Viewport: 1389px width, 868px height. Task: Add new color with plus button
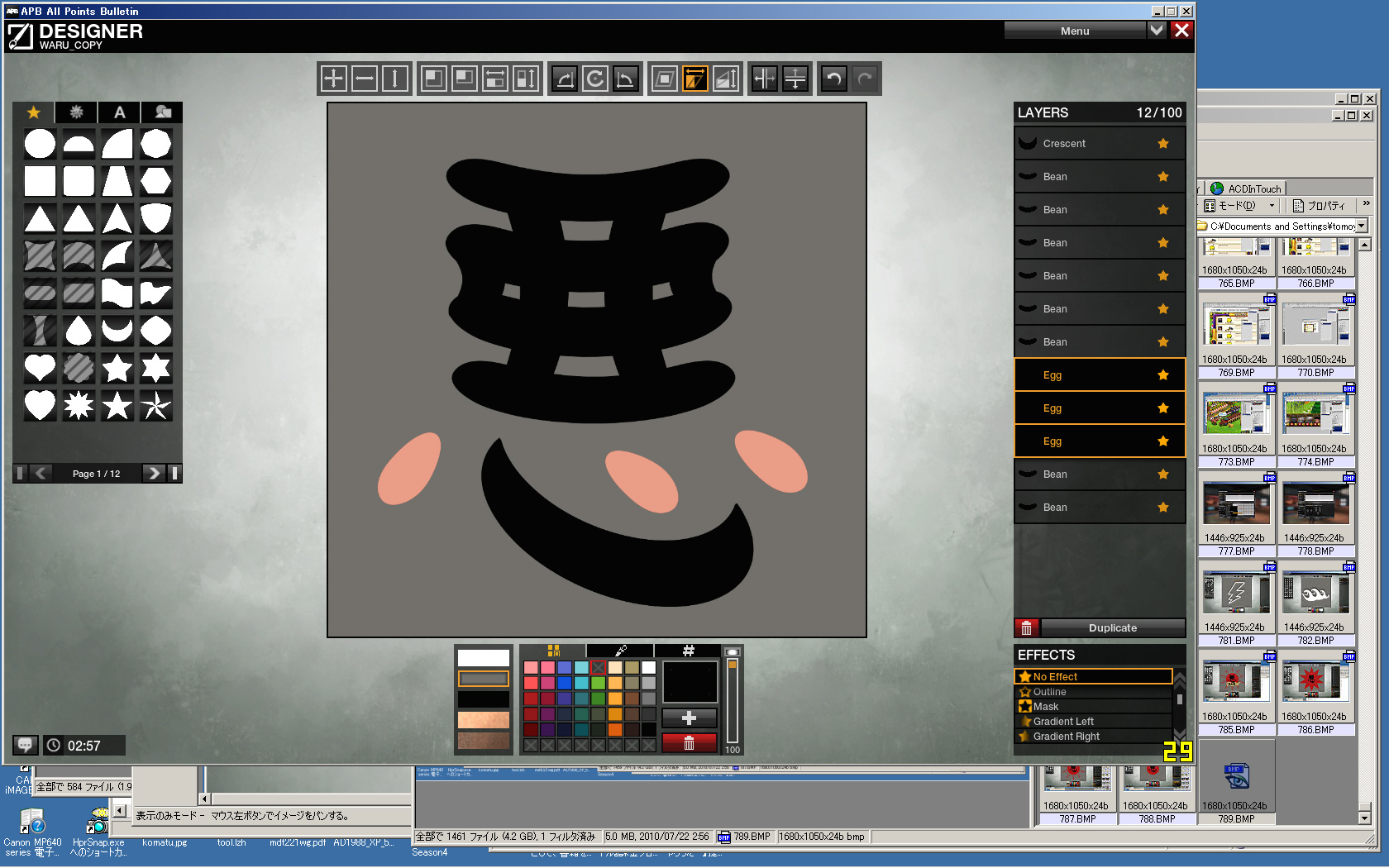click(689, 718)
